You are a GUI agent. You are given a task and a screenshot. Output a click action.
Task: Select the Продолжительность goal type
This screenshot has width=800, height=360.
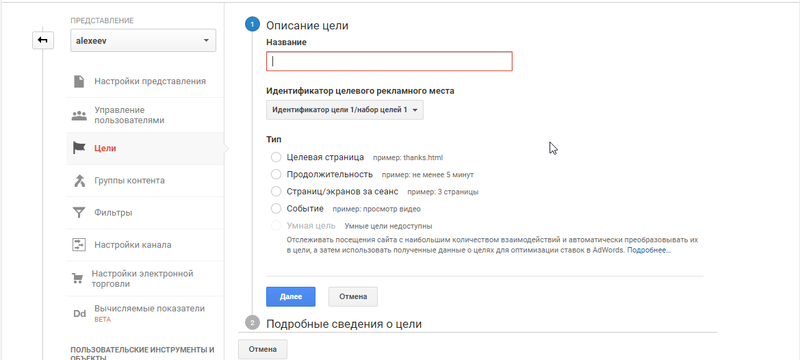(x=276, y=174)
